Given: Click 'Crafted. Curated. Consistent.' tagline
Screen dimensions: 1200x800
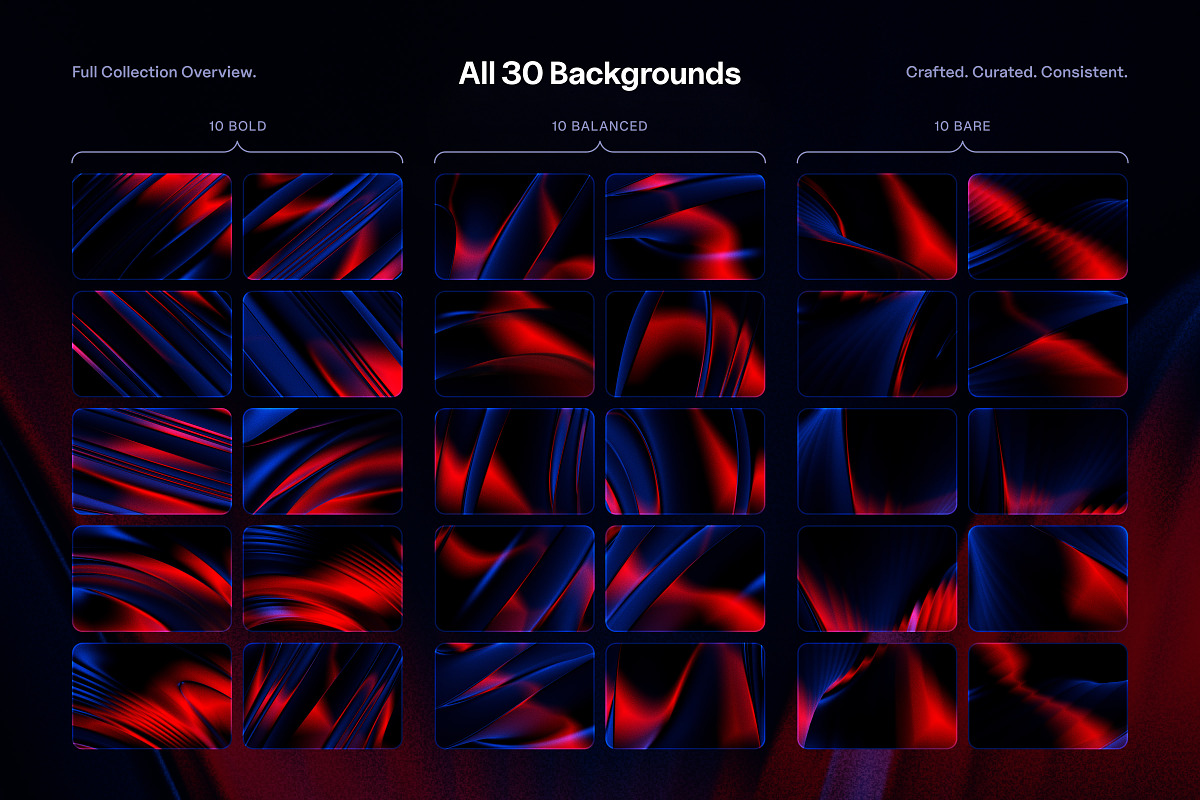Looking at the screenshot, I should [1017, 73].
